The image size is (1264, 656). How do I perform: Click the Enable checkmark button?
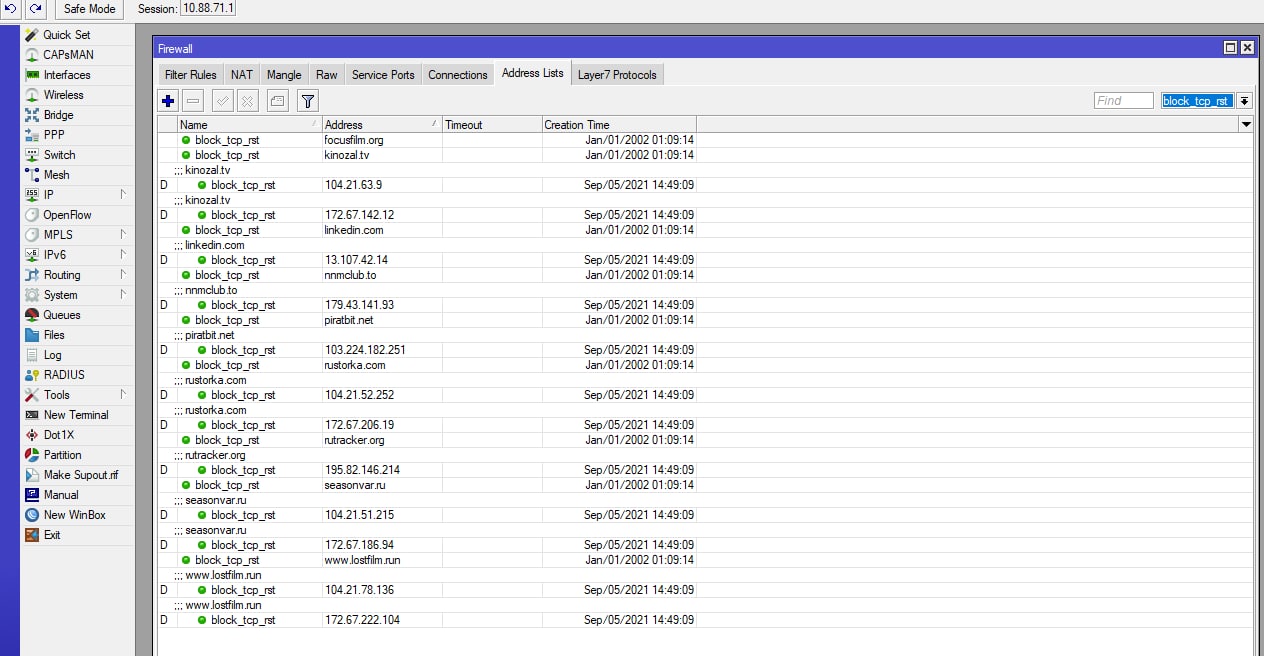(x=222, y=101)
